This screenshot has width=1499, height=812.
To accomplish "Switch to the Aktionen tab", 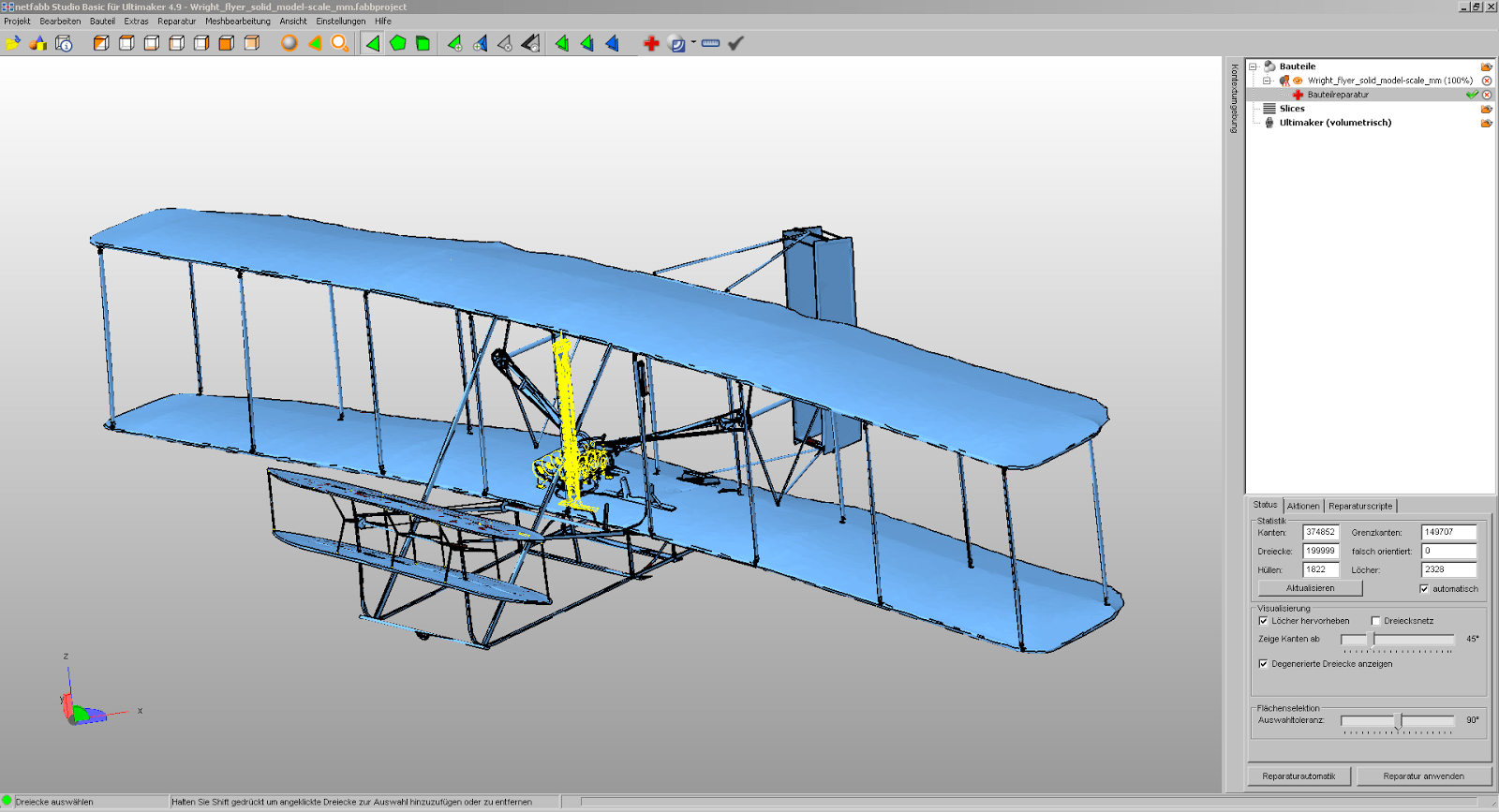I will click(x=1303, y=506).
